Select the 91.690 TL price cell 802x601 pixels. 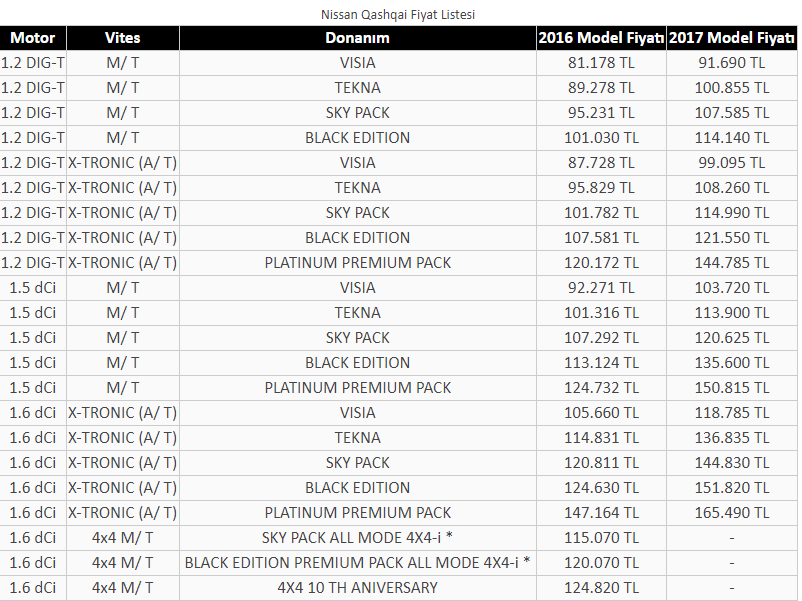pyautogui.click(x=732, y=63)
